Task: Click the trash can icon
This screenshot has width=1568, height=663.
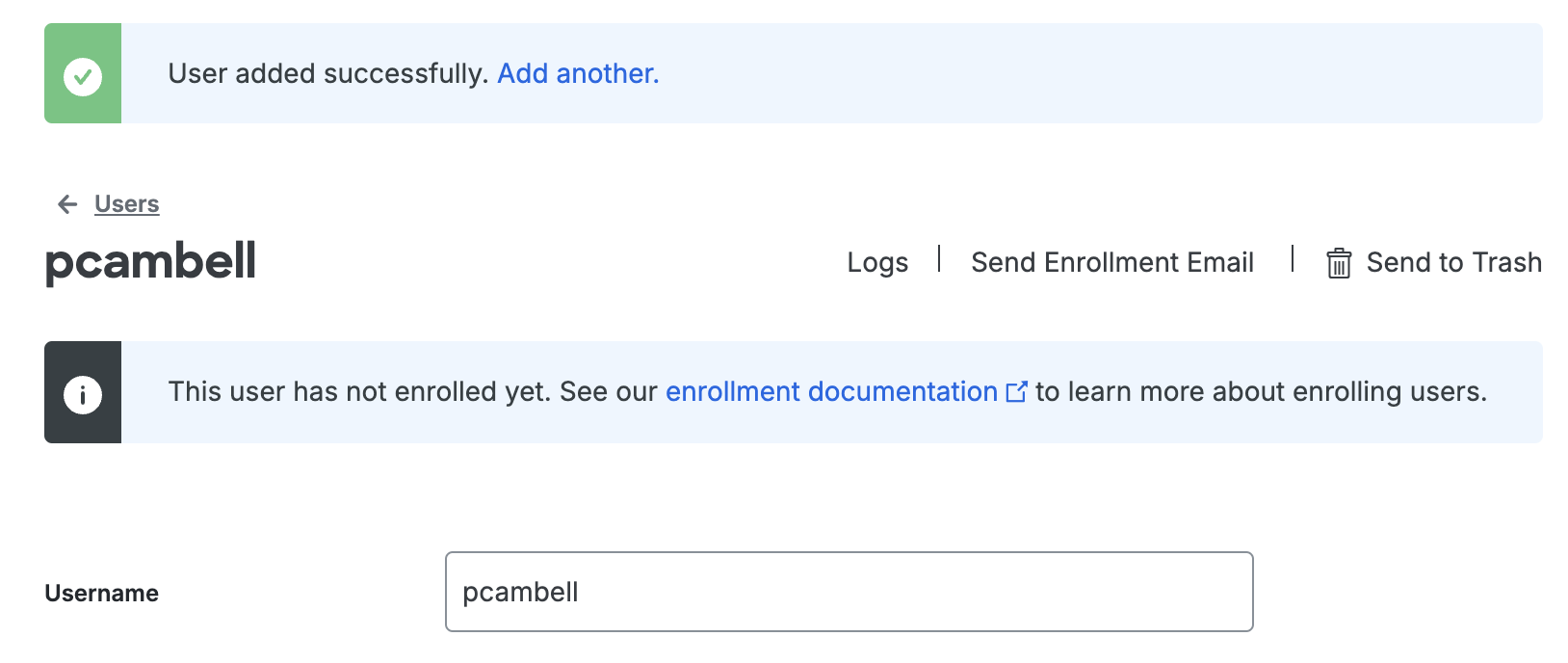Action: point(1339,263)
